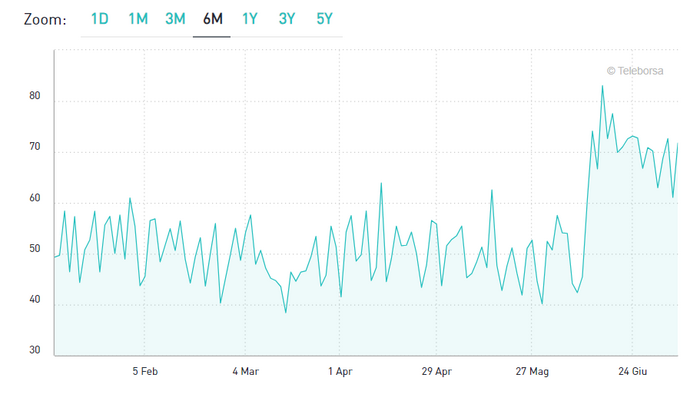This screenshot has width=690, height=401.
Task: Click the 30 y-axis label
Action: (35, 351)
